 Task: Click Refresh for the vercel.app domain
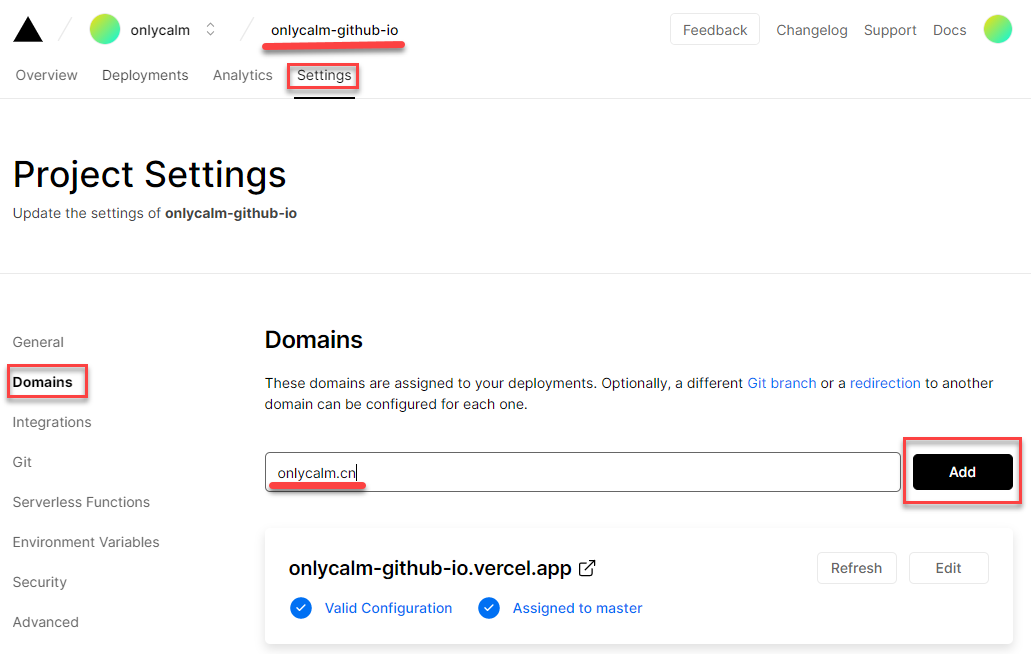(x=856, y=568)
